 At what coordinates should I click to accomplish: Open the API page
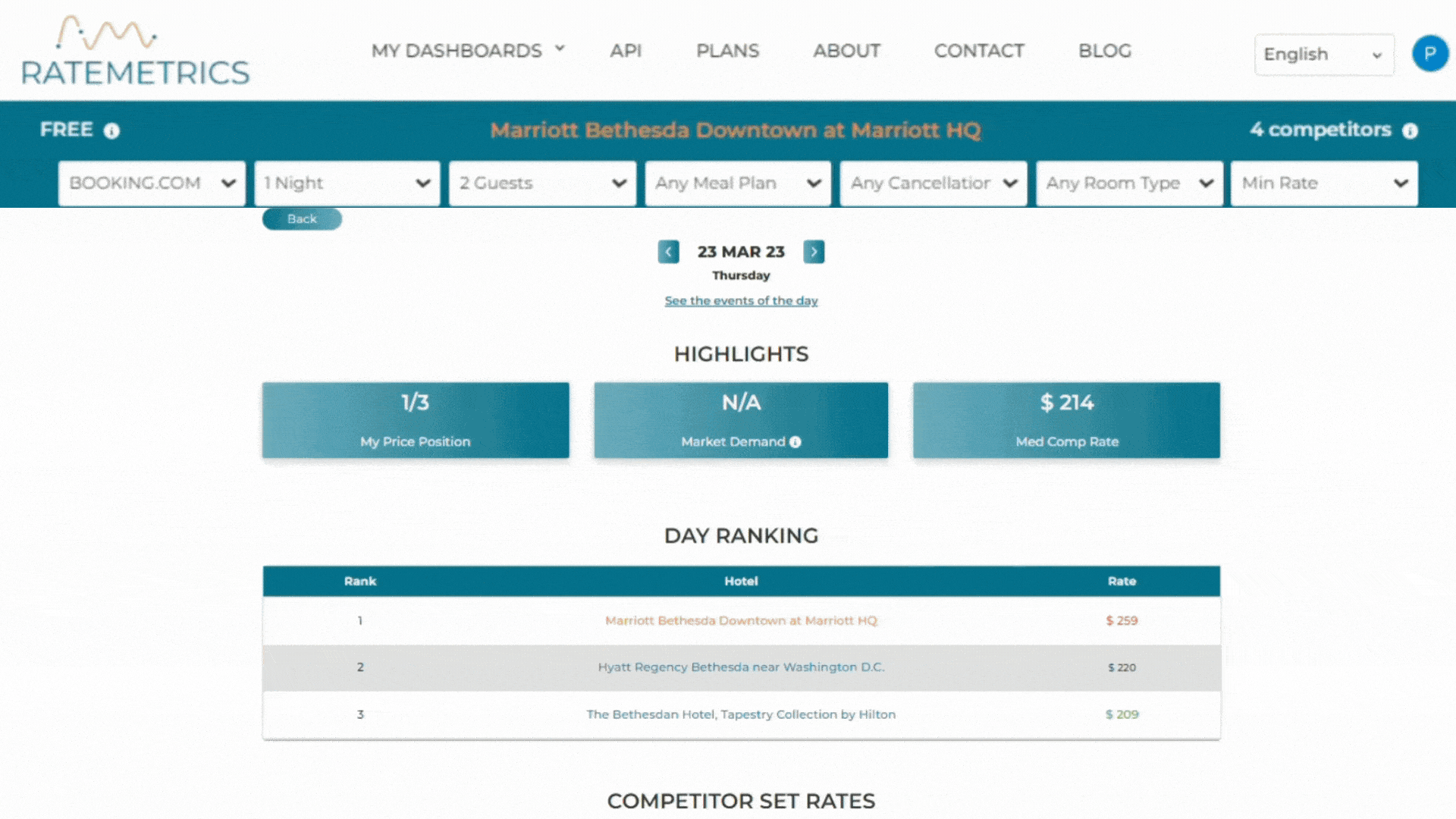[626, 51]
